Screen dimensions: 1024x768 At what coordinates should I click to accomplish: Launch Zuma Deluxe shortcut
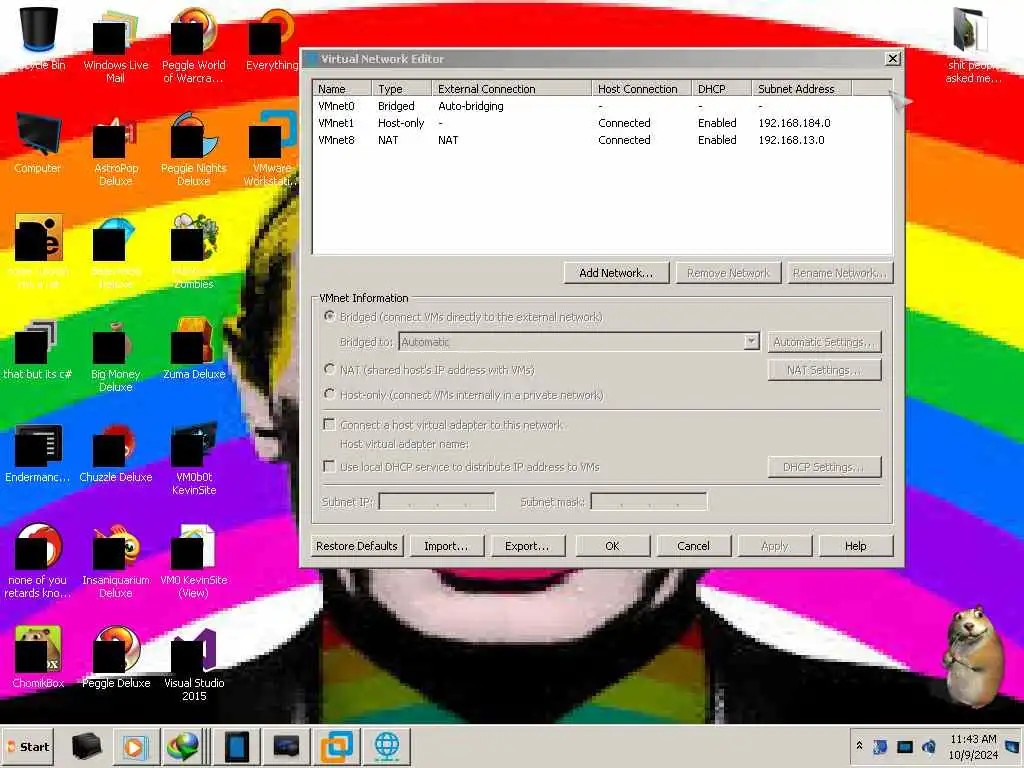[x=193, y=349]
